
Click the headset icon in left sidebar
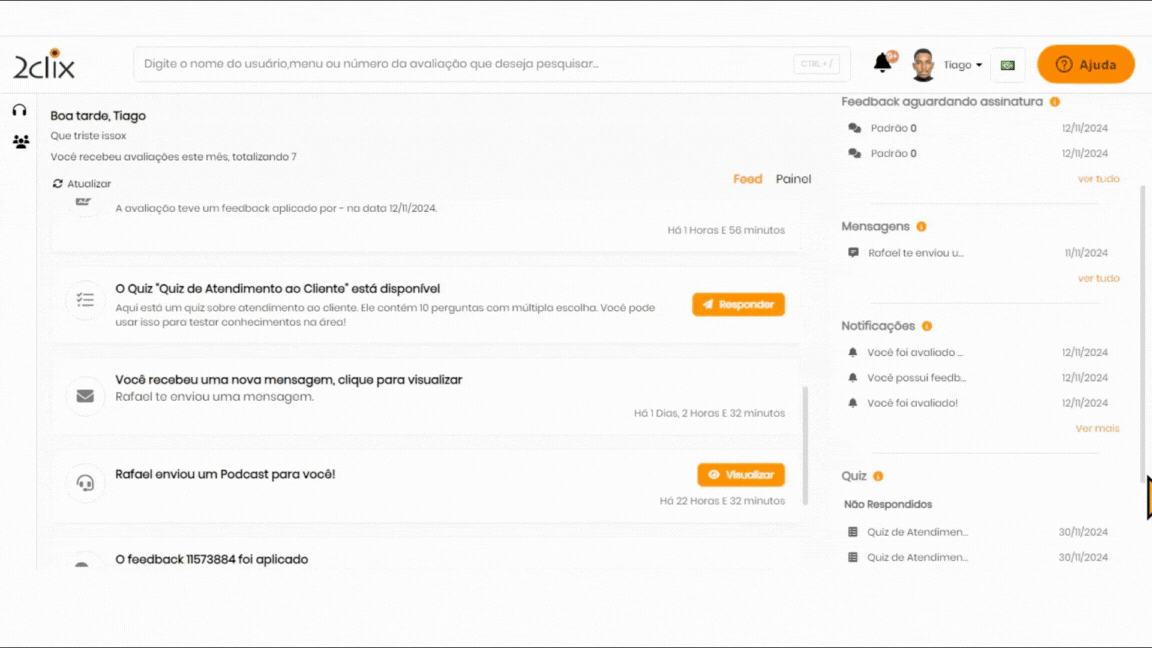[x=19, y=110]
